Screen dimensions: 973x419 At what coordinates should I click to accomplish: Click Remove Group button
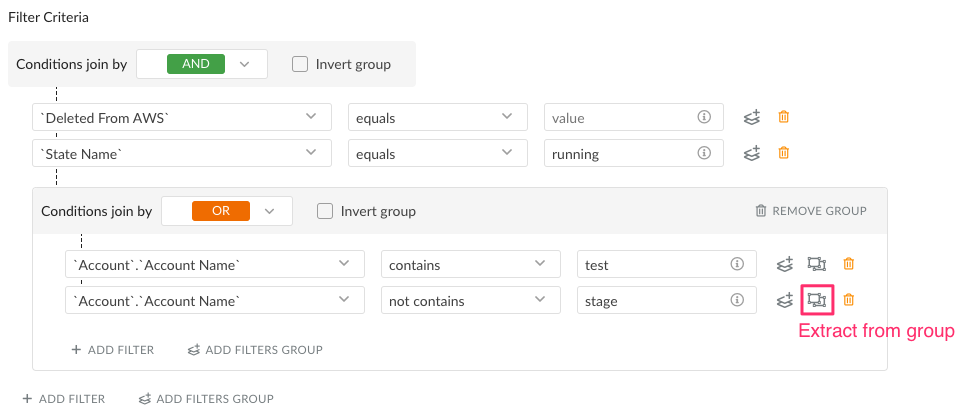810,211
